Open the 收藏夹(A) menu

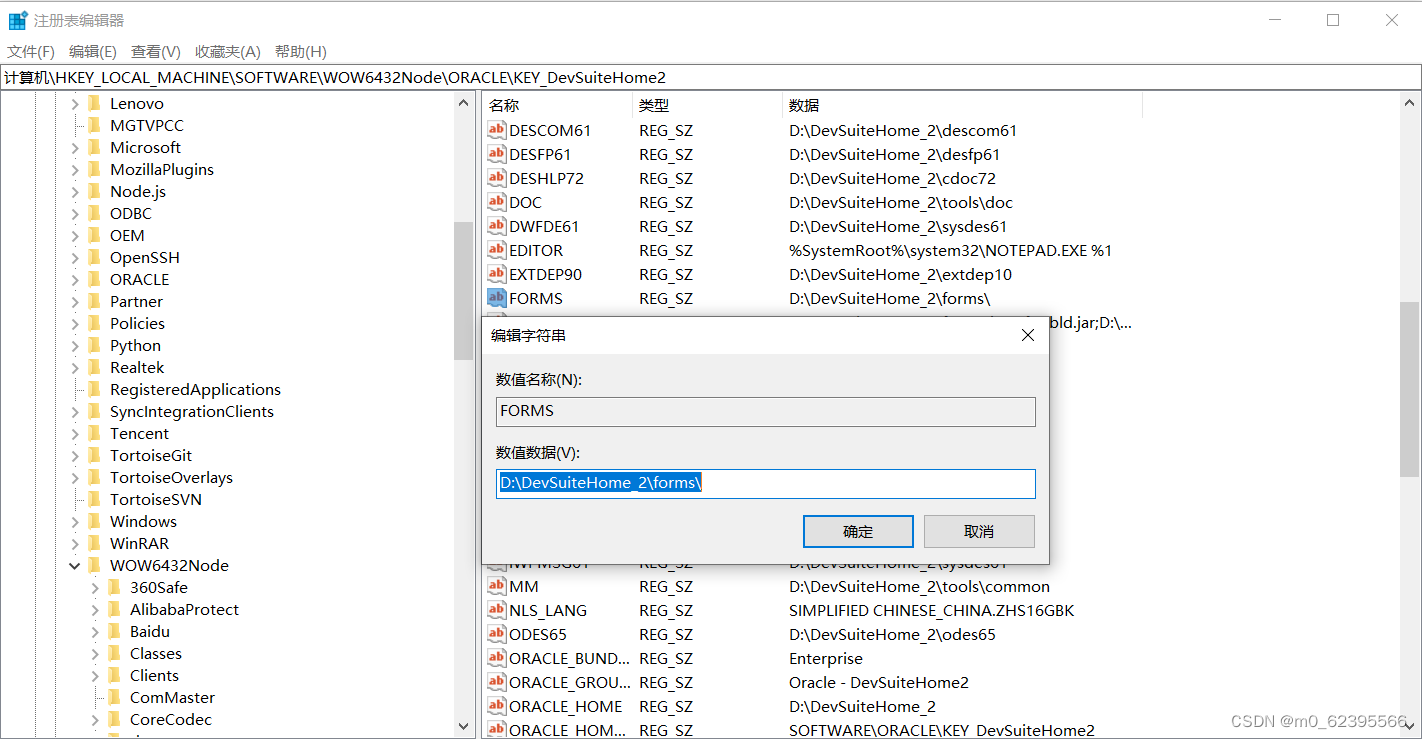click(x=227, y=52)
